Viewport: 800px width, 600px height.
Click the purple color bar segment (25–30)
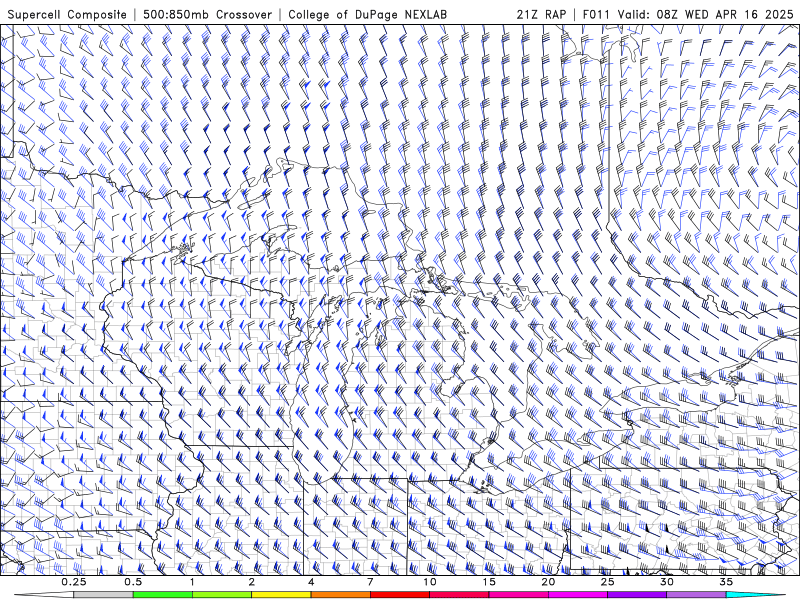[x=637, y=595]
